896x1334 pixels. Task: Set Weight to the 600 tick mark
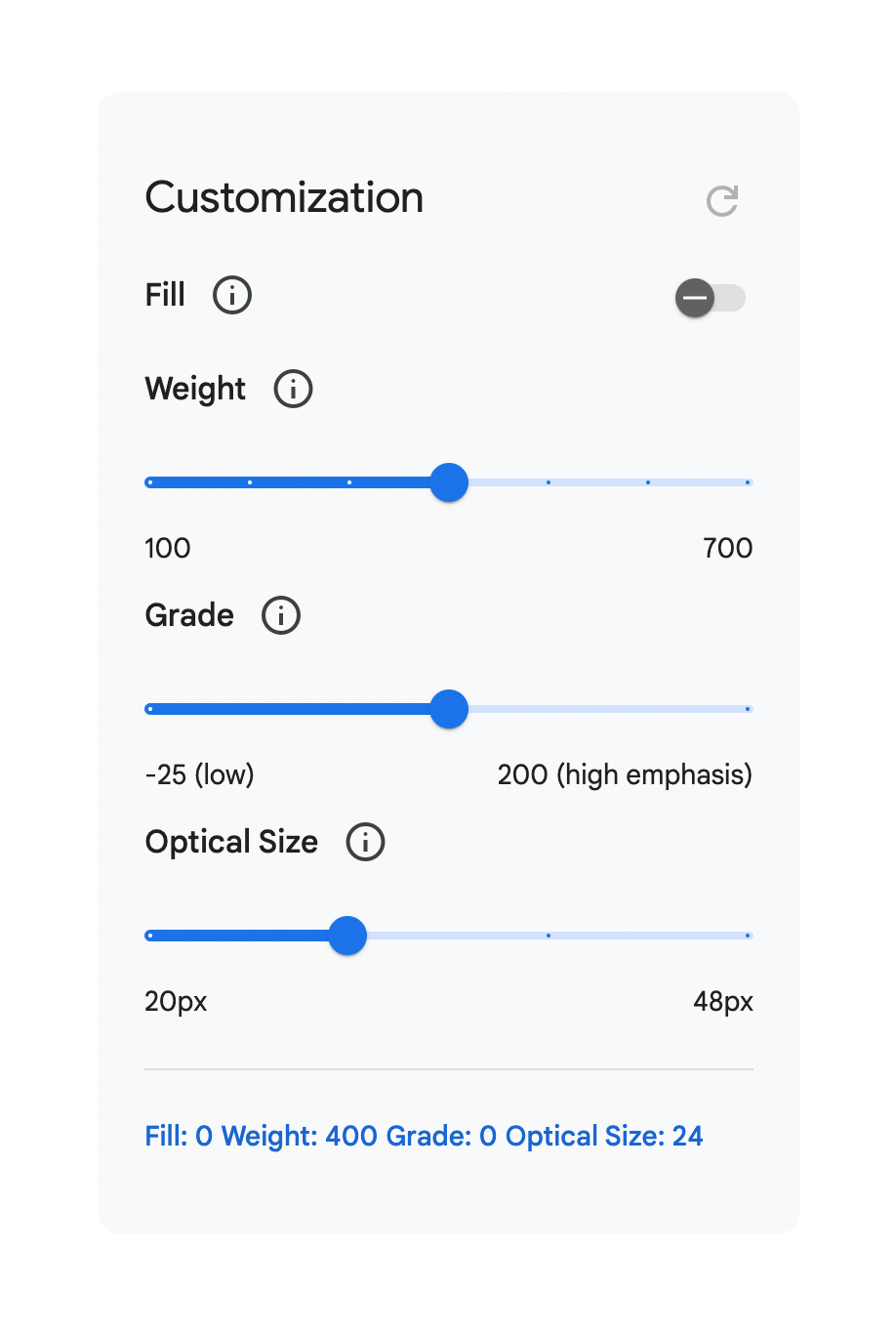pyautogui.click(x=648, y=482)
